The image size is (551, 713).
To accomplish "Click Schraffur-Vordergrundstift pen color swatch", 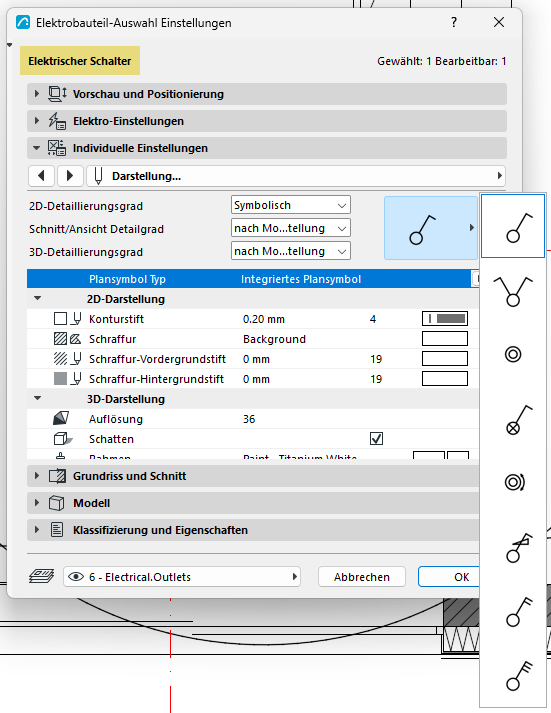I will pyautogui.click(x=445, y=359).
